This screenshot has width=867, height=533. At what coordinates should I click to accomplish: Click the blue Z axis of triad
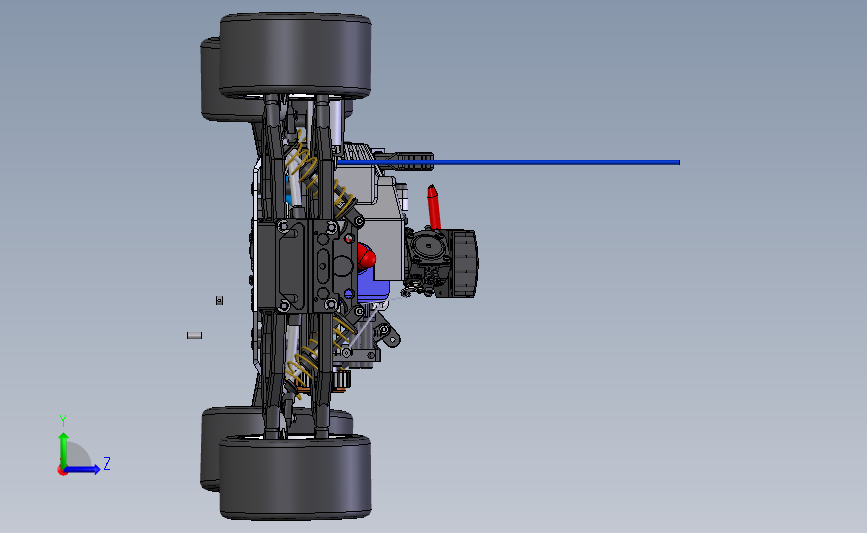tap(83, 469)
